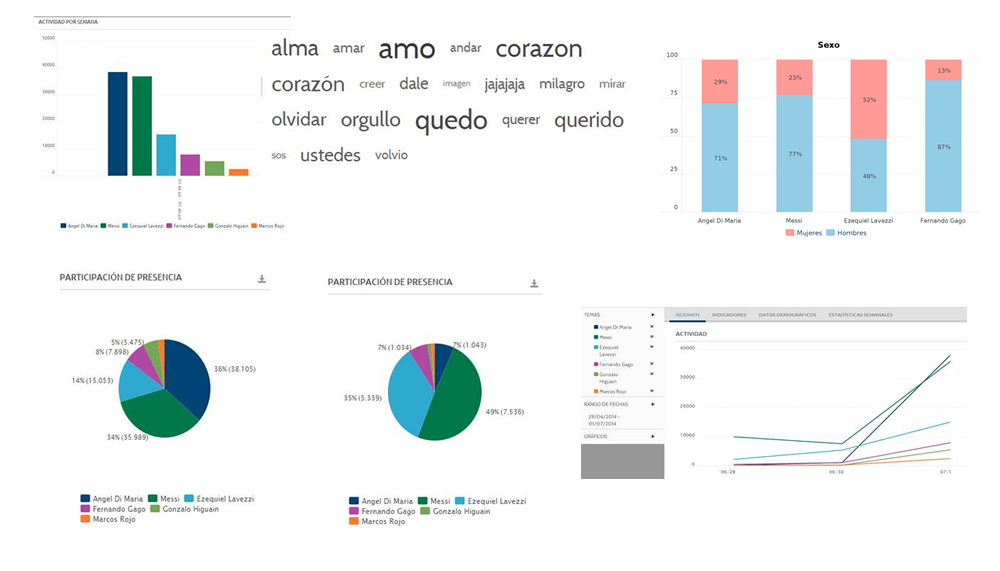The height and width of the screenshot is (571, 1000).
Task: Remove Messi from the Temas list
Action: [652, 337]
